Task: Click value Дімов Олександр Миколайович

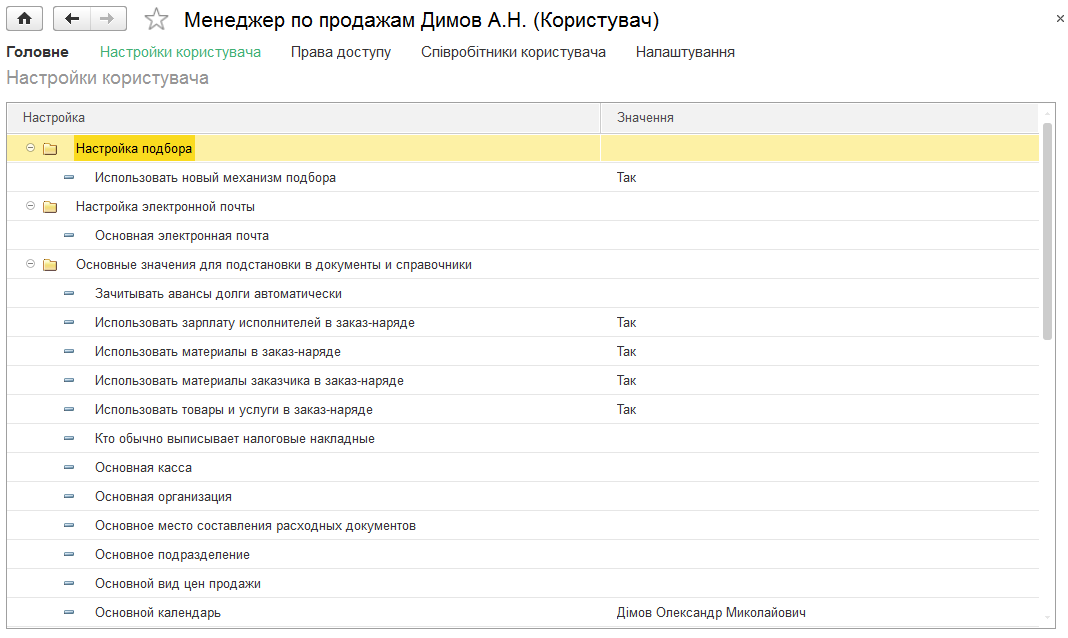Action: pos(711,613)
